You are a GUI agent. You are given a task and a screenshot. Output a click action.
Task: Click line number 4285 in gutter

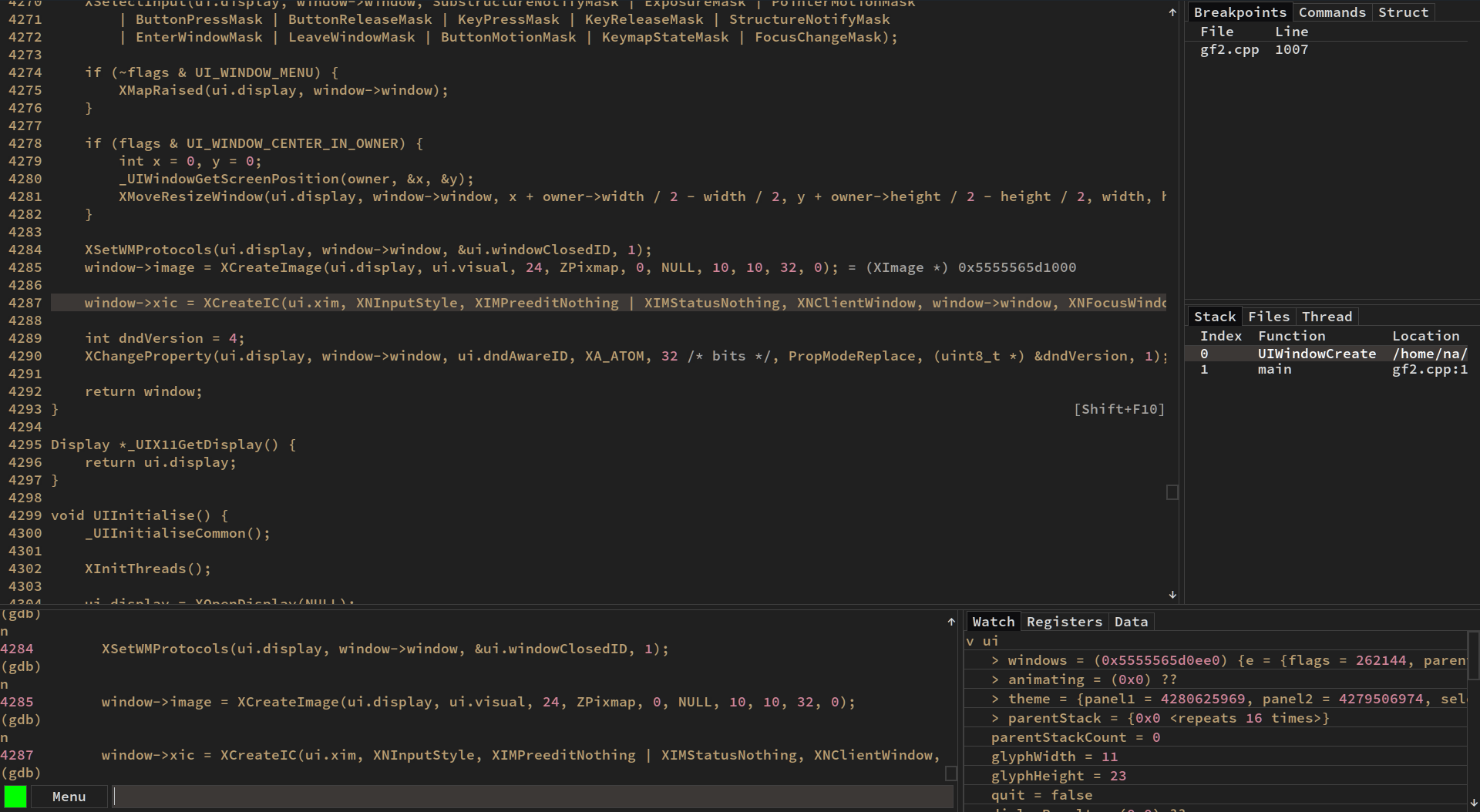(25, 267)
